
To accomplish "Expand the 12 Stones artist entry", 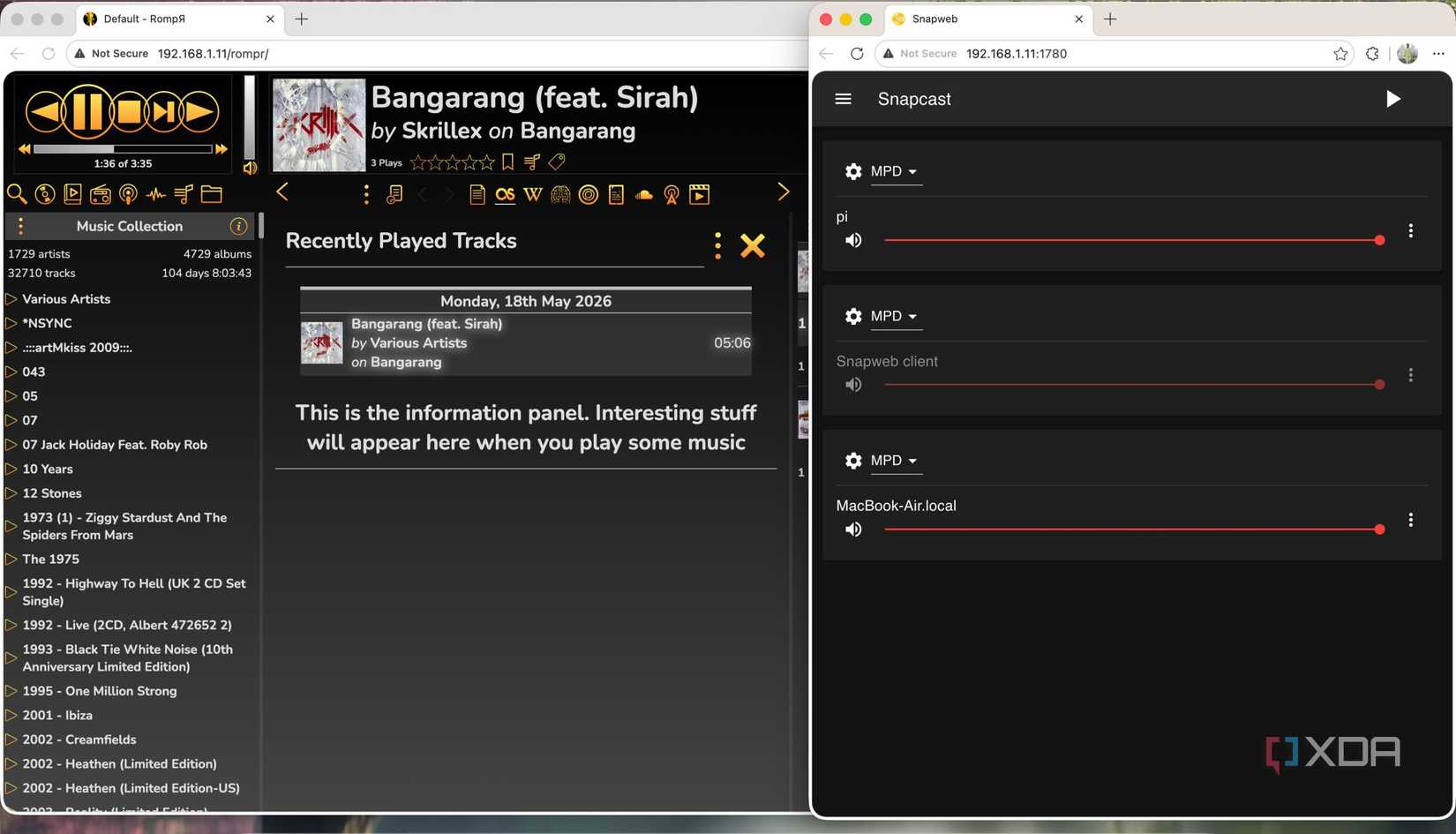I will [x=11, y=493].
